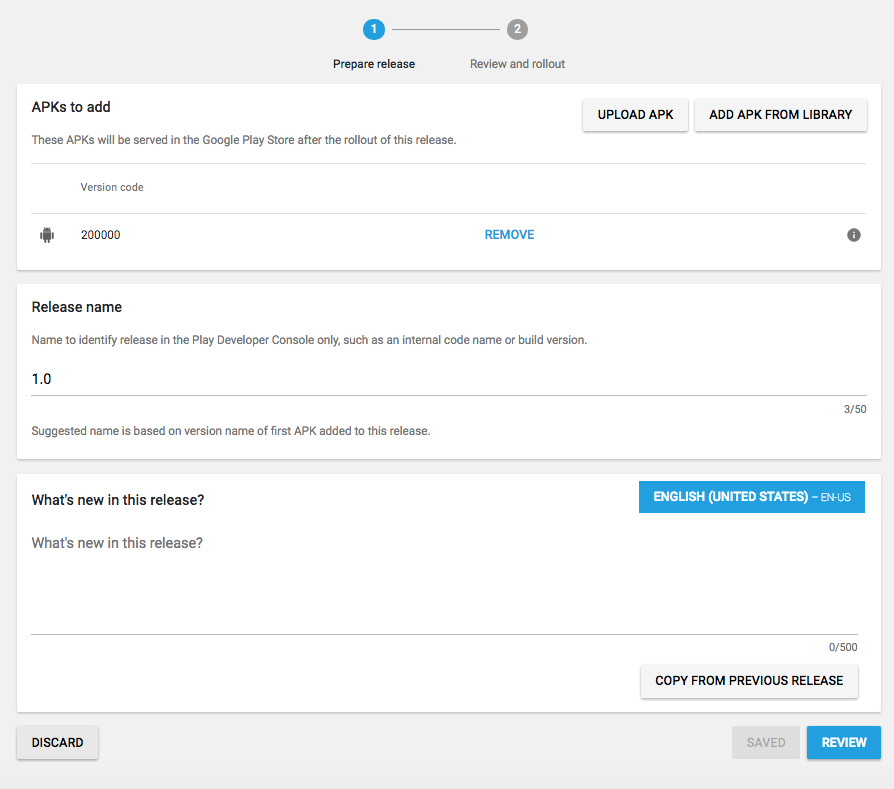Screen dimensions: 894x789
Task: Discard the release draft
Action: tap(57, 743)
